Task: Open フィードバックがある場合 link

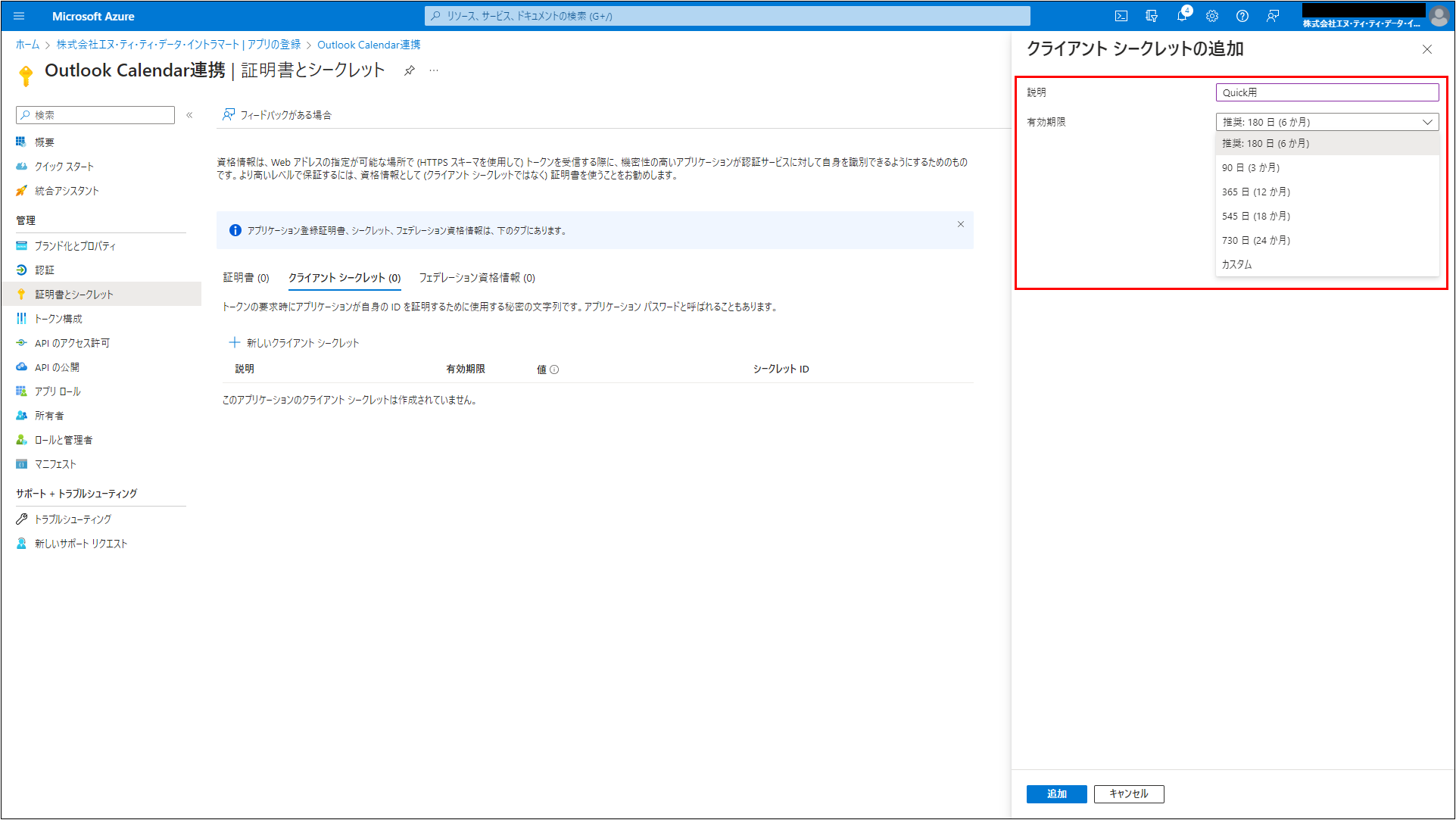Action: pos(277,115)
